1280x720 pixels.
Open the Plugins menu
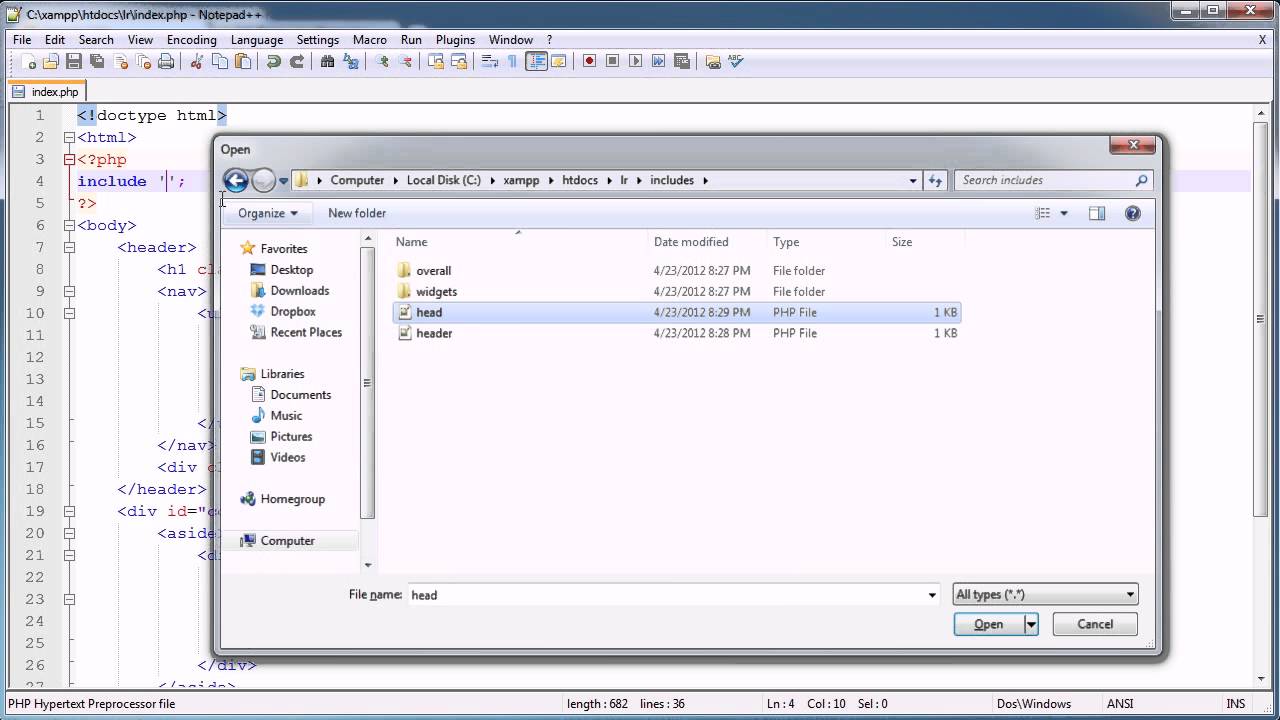[x=455, y=40]
